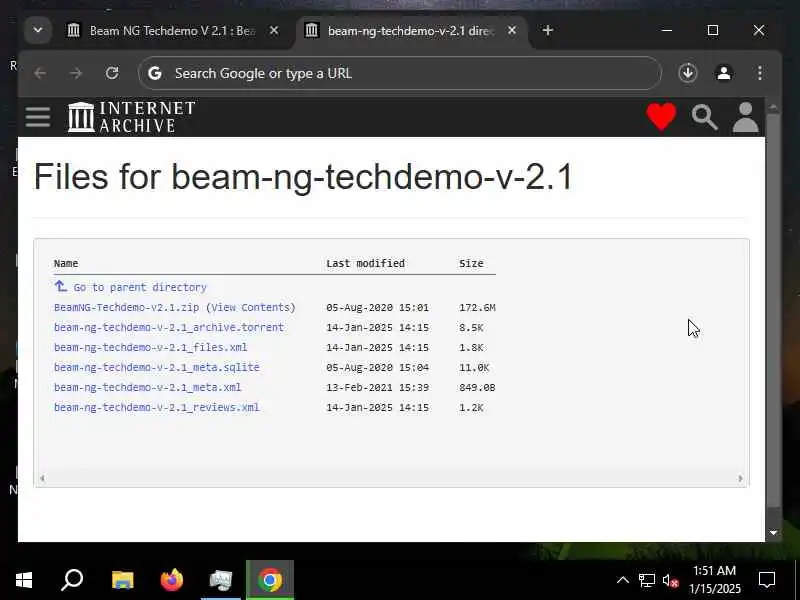
Task: Open View Contents of the zip file
Action: click(250, 307)
